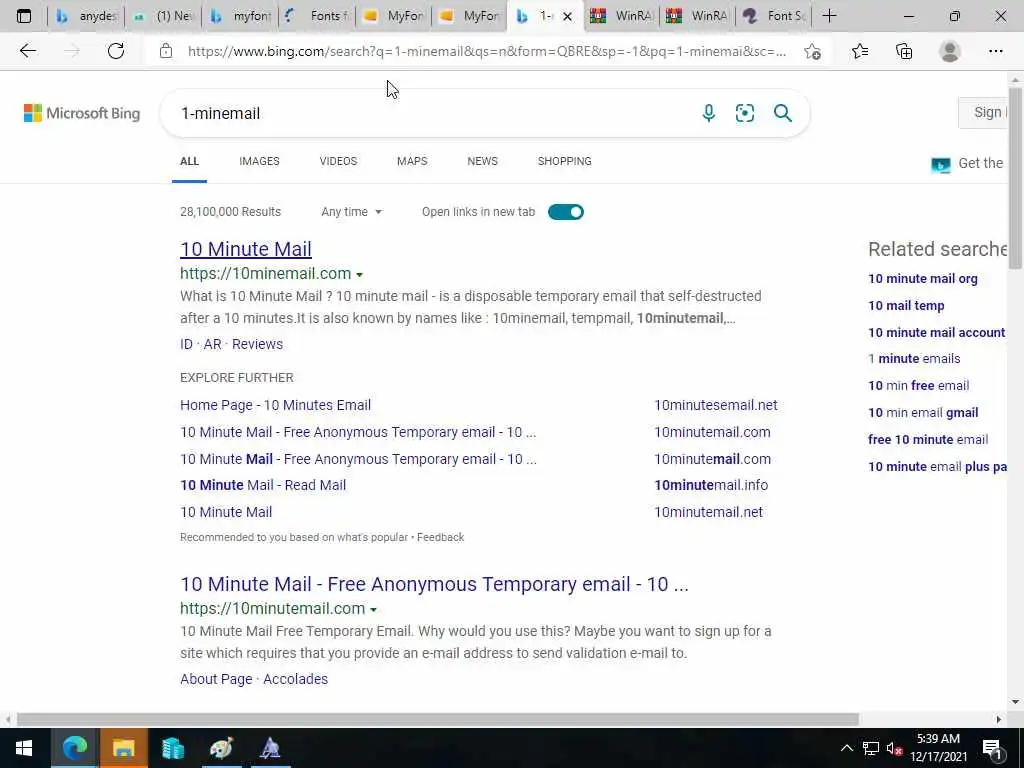The height and width of the screenshot is (768, 1024).
Task: Switch to the Font Squirrel browser tab
Action: 773,16
